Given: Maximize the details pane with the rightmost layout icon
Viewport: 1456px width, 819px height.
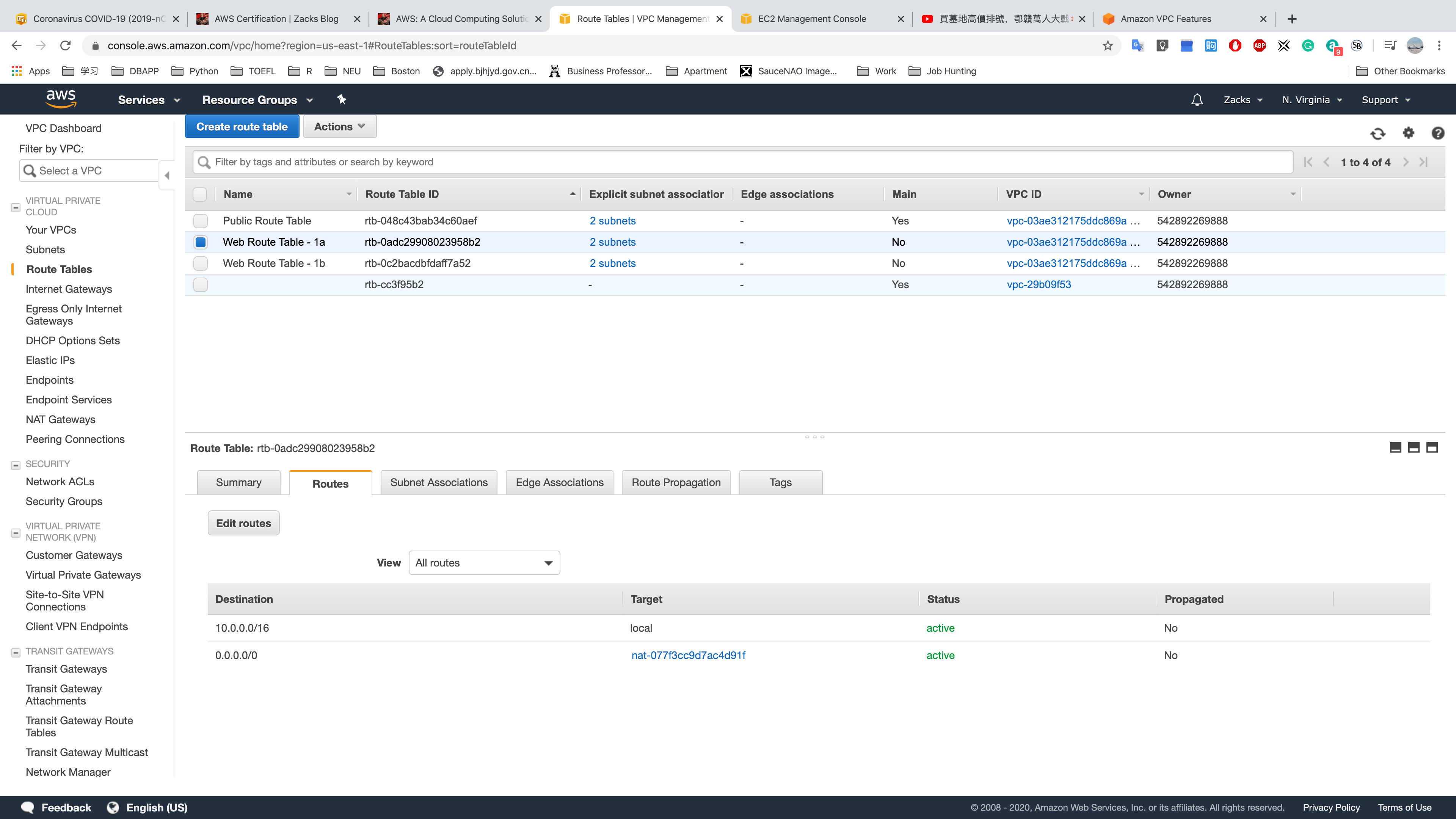Looking at the screenshot, I should [1432, 448].
